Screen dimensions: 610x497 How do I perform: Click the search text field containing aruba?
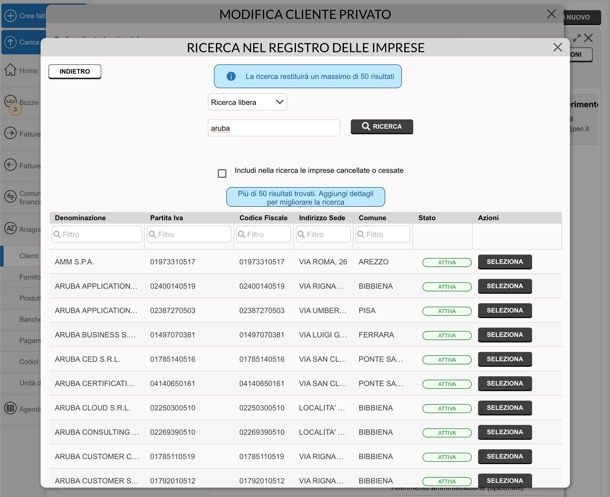274,128
